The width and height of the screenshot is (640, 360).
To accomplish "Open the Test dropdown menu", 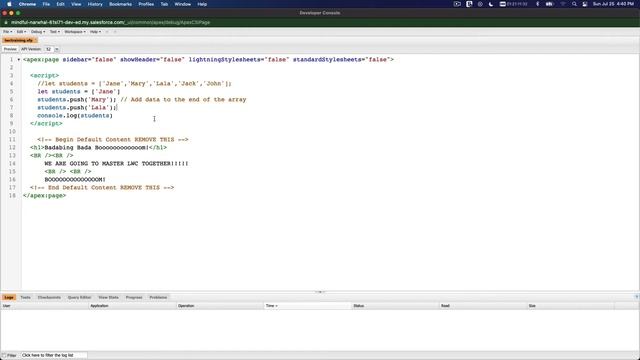I will pyautogui.click(x=55, y=32).
